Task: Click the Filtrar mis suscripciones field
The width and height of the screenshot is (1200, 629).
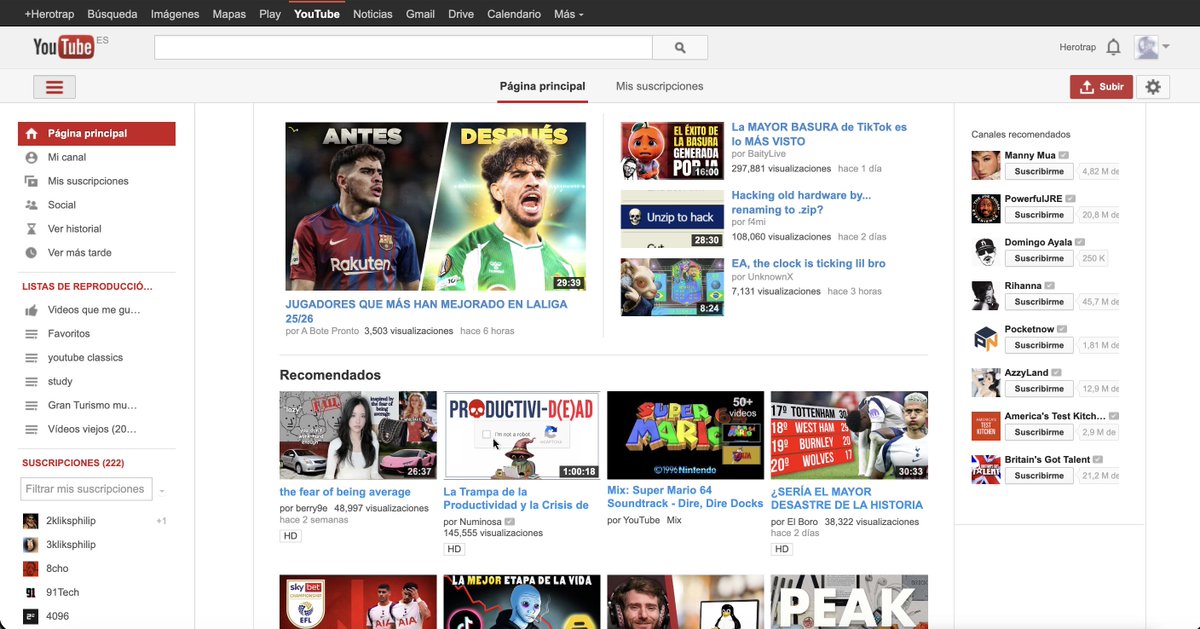Action: 86,489
